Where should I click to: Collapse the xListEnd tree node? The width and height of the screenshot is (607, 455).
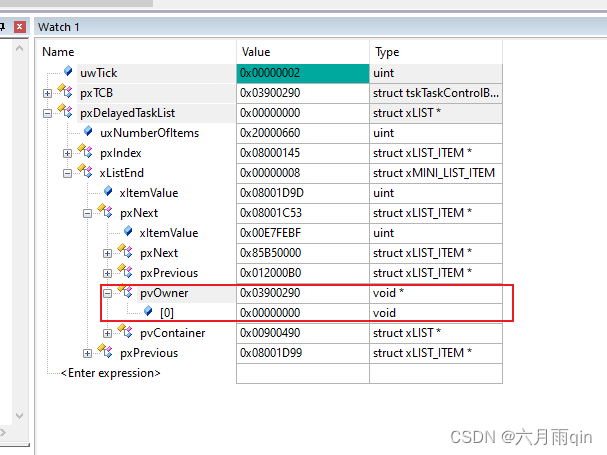coord(68,173)
